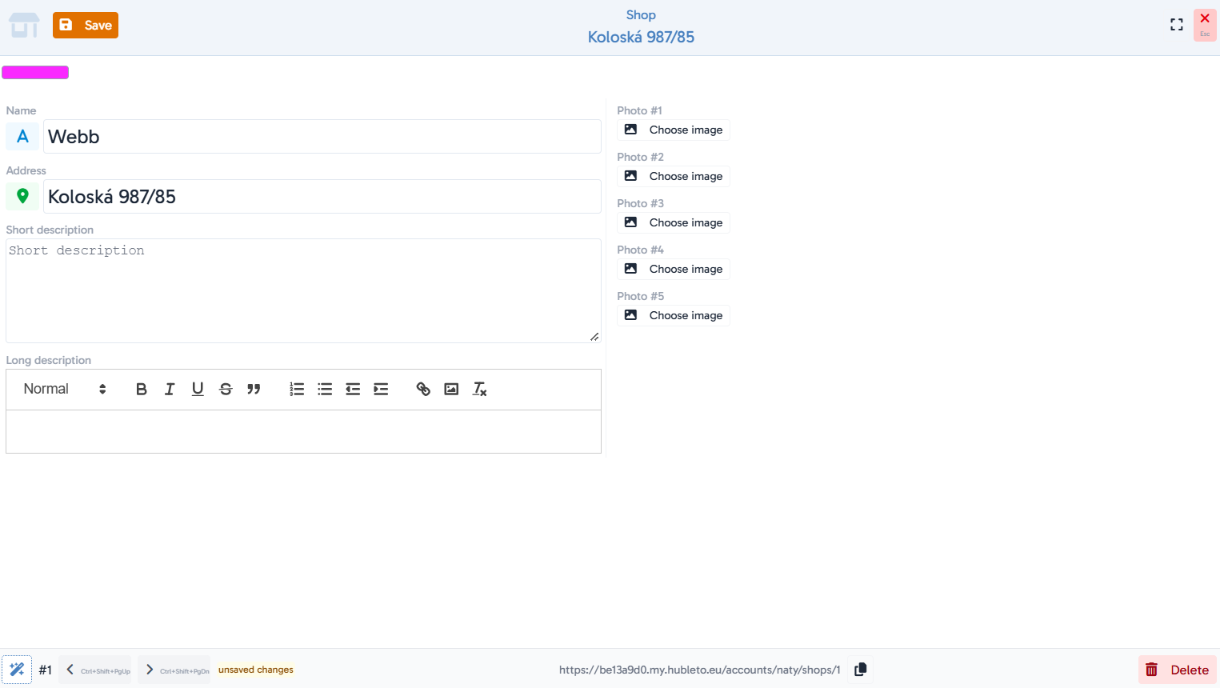Click the magic wand icon in the footer
Viewport: 1220px width, 688px height.
(17, 670)
